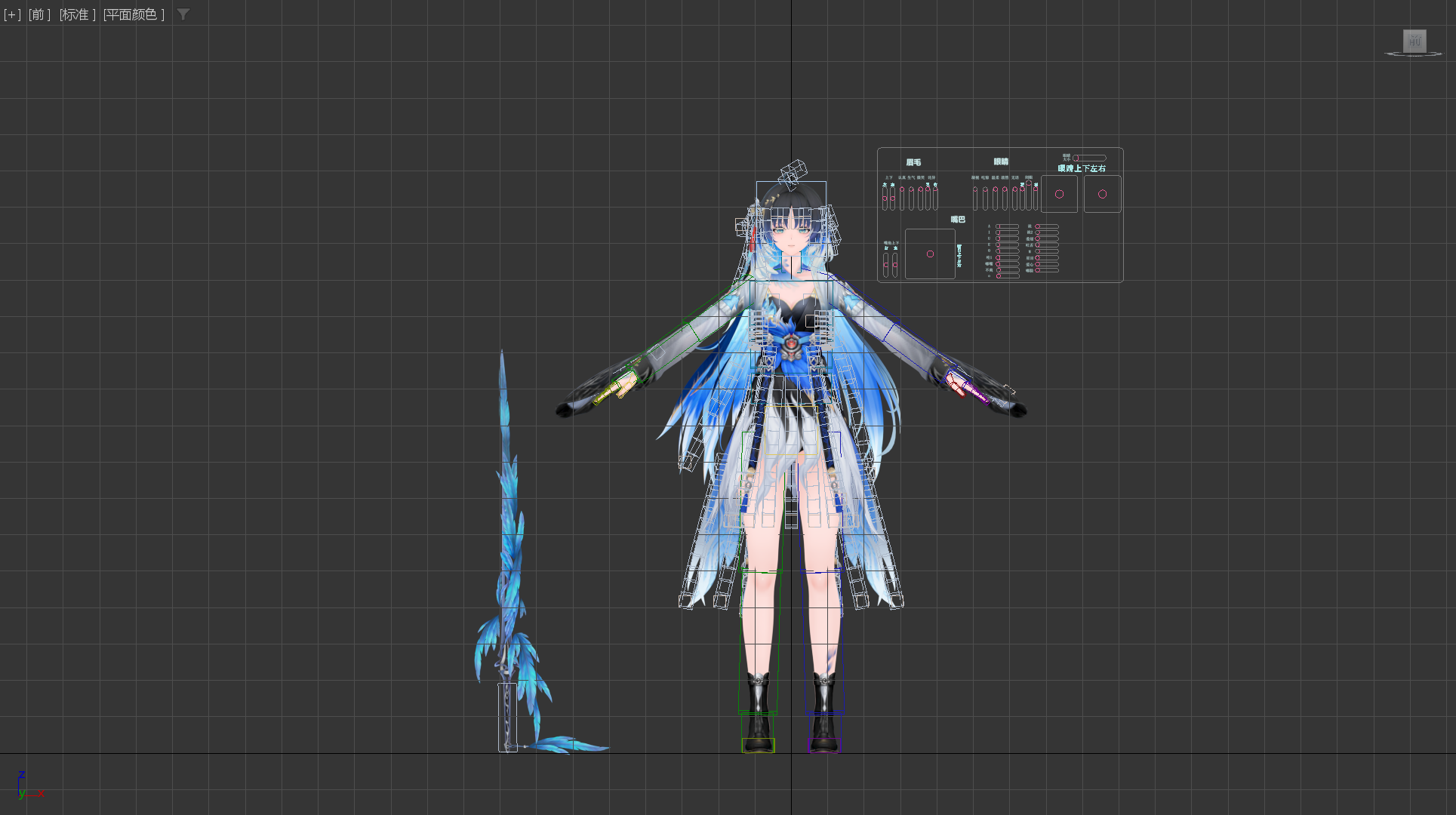Select the mouth 嘴巴 joystick circle control
1456x815 pixels.
click(931, 254)
